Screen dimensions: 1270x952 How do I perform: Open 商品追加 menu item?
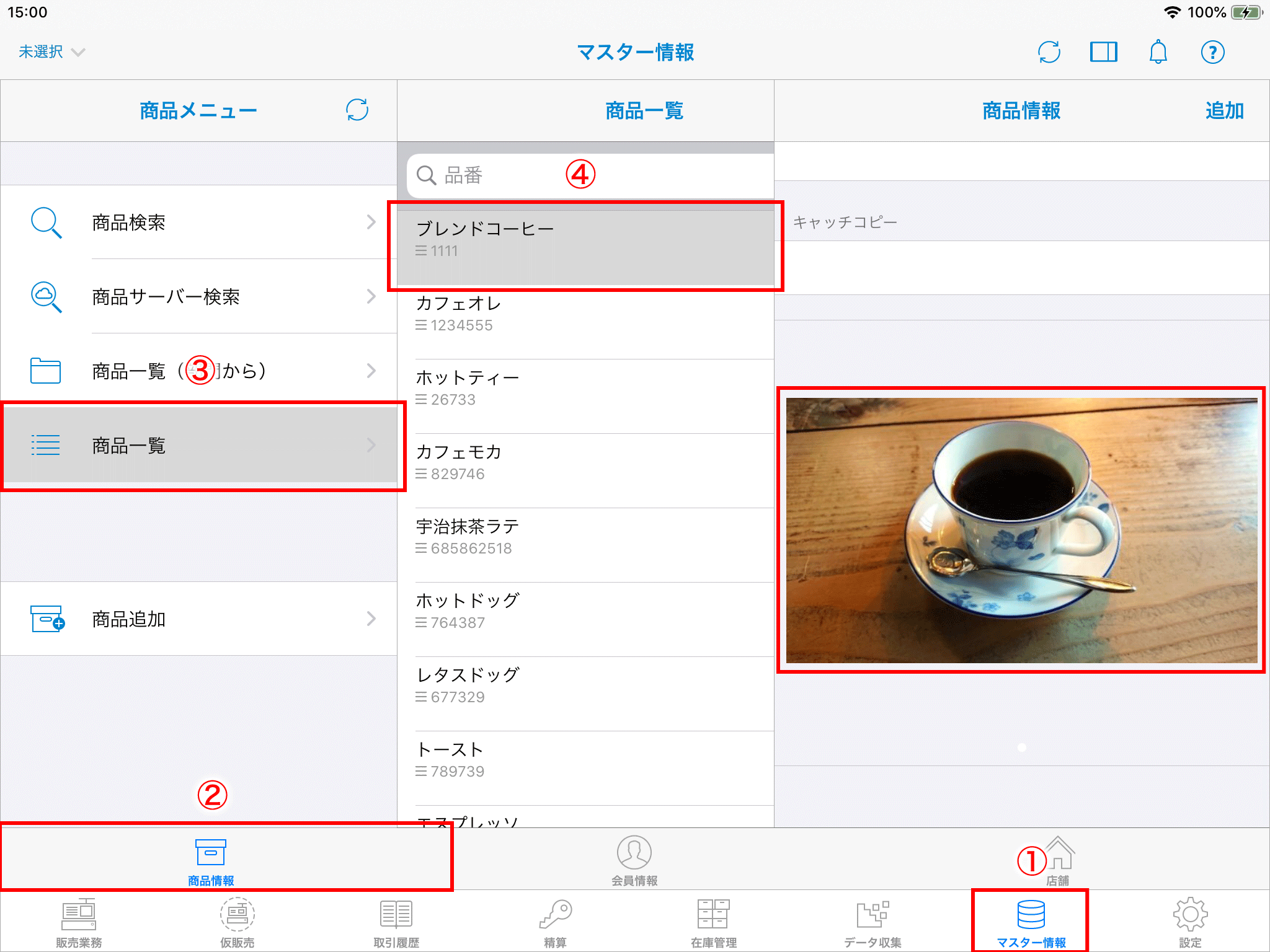[x=198, y=619]
